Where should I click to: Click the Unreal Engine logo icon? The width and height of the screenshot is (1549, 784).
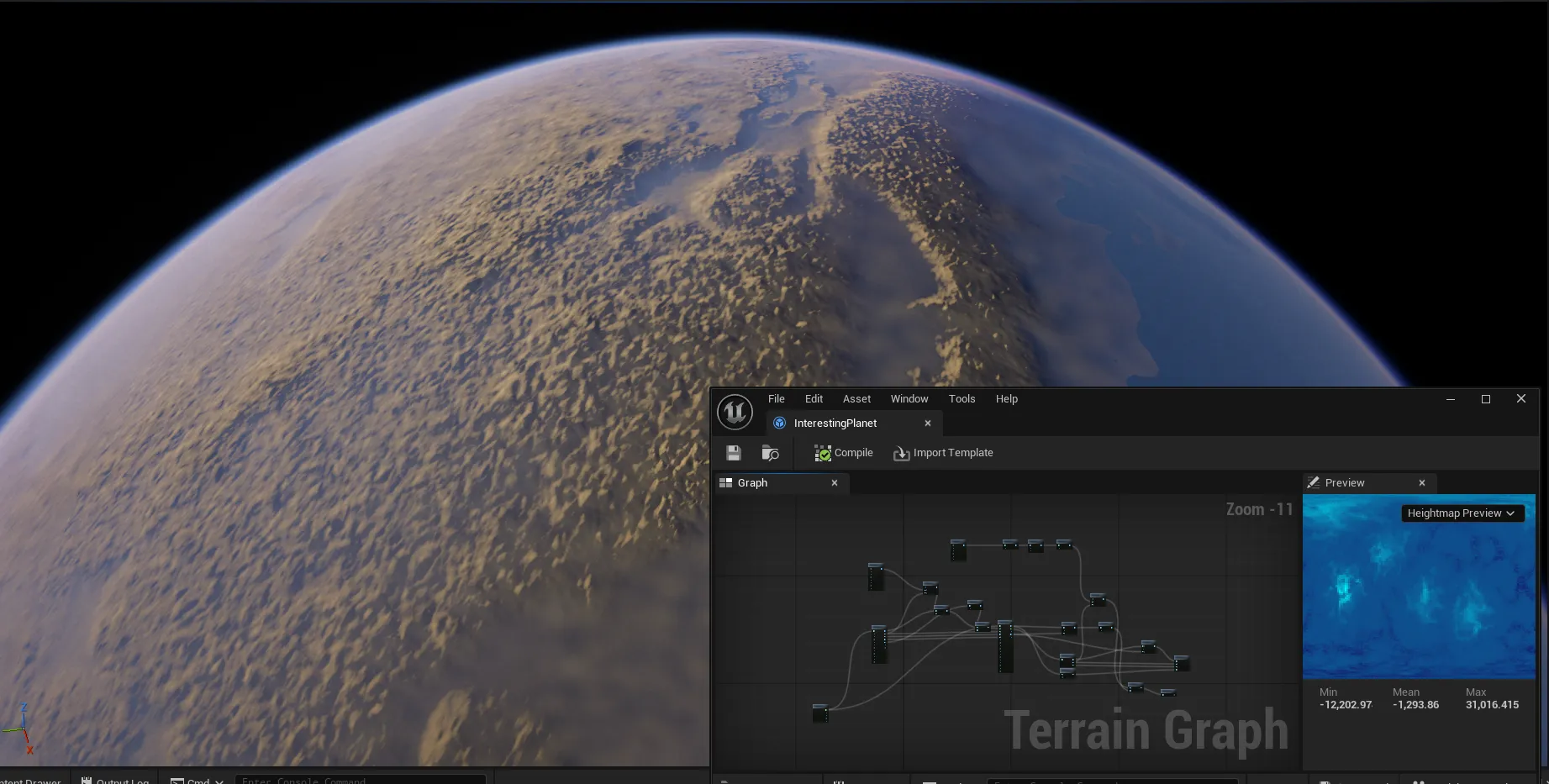coord(735,413)
